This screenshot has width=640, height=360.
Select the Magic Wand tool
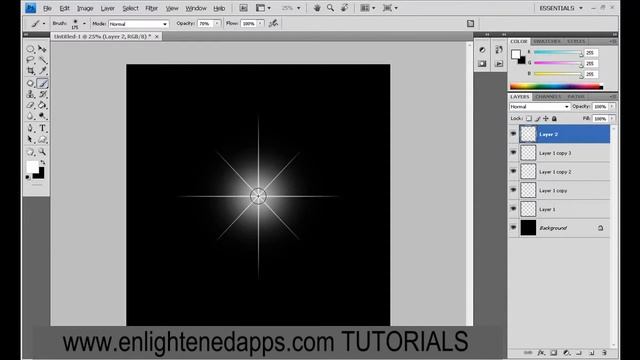[42, 60]
